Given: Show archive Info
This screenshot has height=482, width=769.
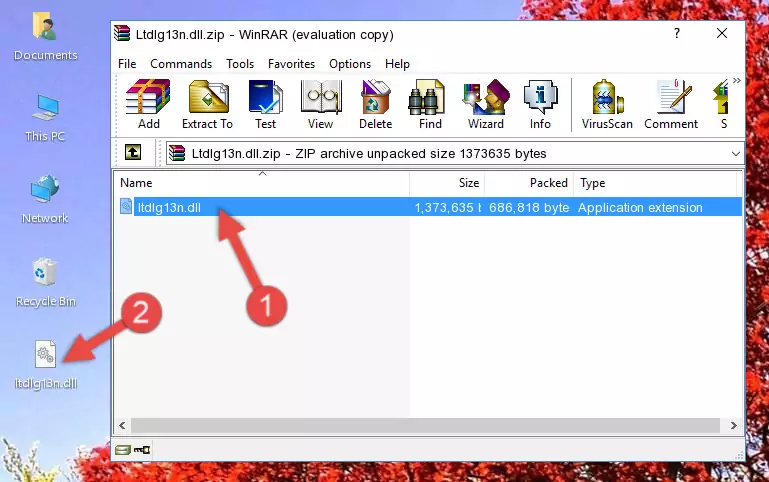Looking at the screenshot, I should [540, 104].
